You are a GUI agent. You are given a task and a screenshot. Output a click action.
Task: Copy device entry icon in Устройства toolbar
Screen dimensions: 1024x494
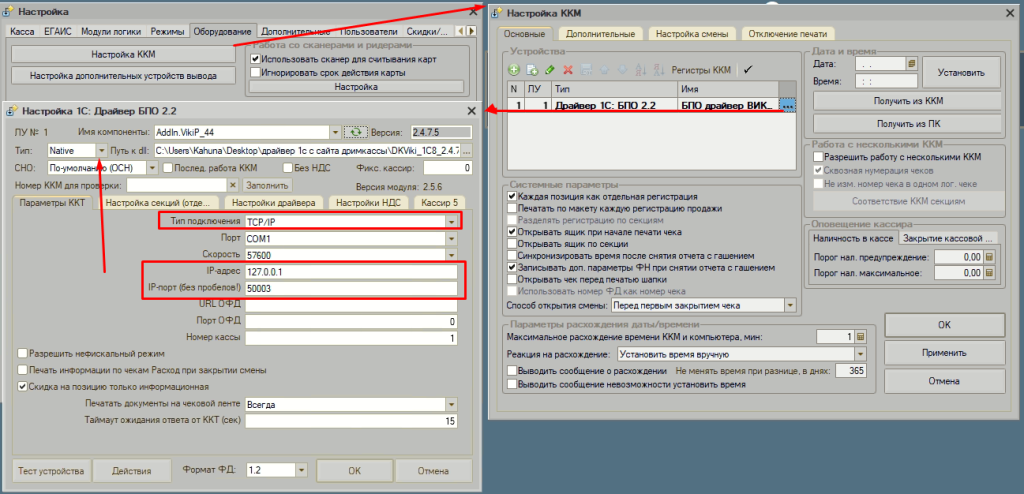(532, 69)
